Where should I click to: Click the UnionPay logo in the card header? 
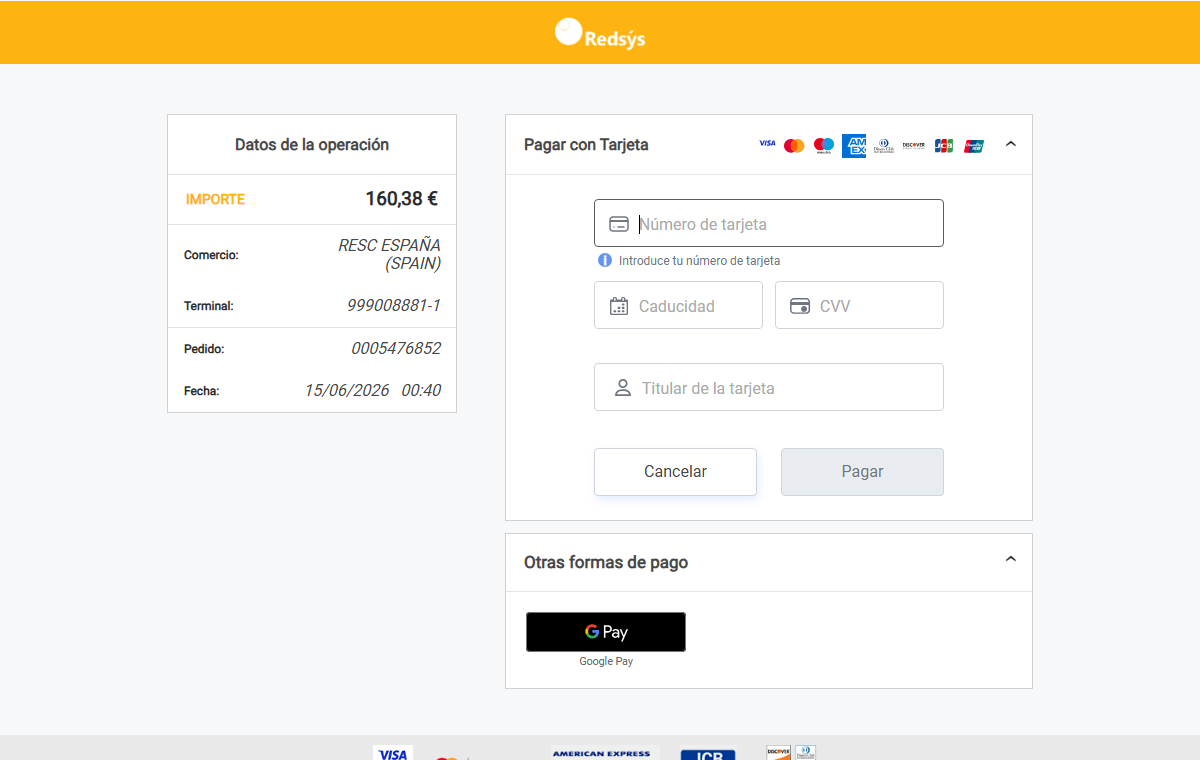pos(974,145)
